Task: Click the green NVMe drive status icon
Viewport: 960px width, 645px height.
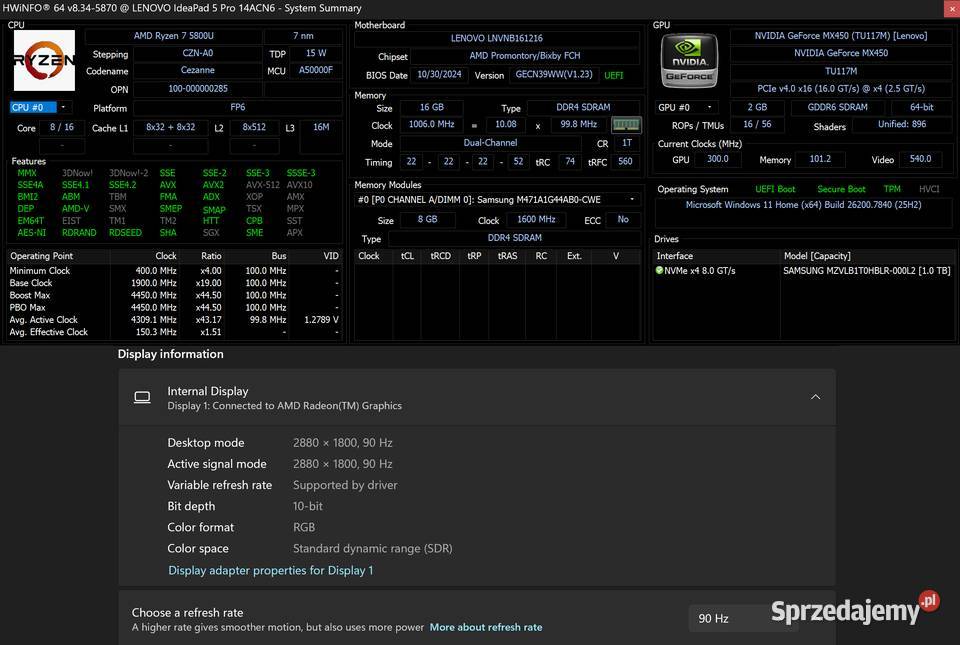Action: [x=659, y=270]
